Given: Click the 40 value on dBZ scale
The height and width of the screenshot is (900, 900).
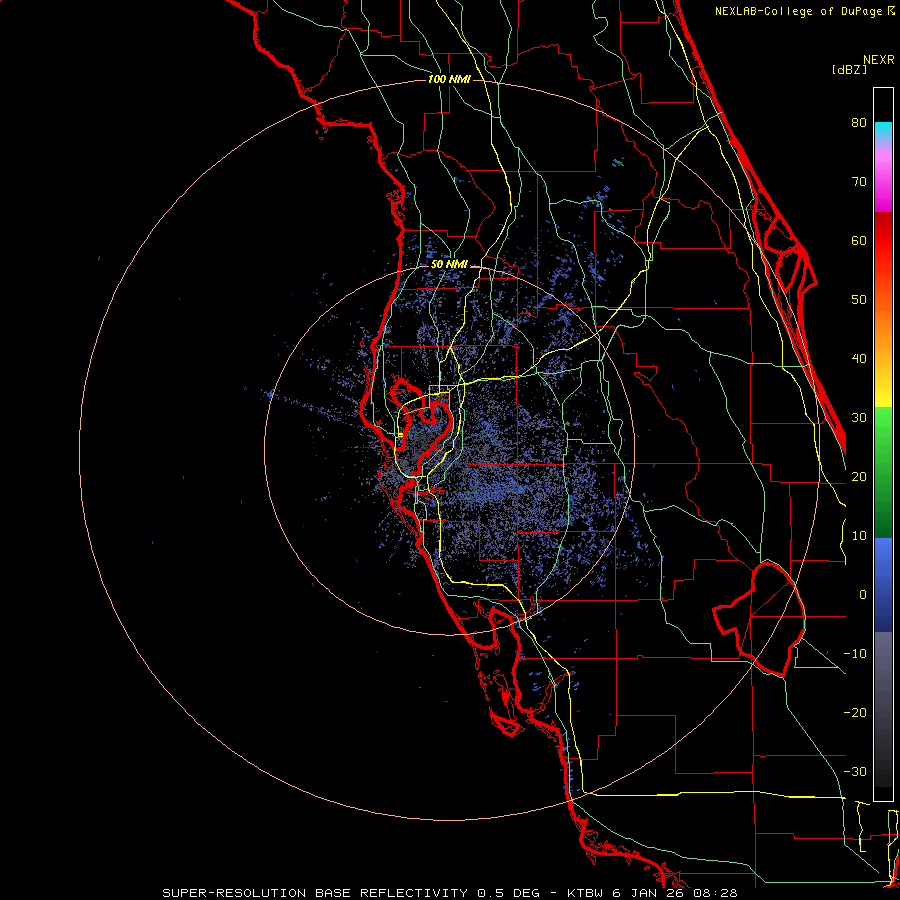Looking at the screenshot, I should pyautogui.click(x=859, y=359).
